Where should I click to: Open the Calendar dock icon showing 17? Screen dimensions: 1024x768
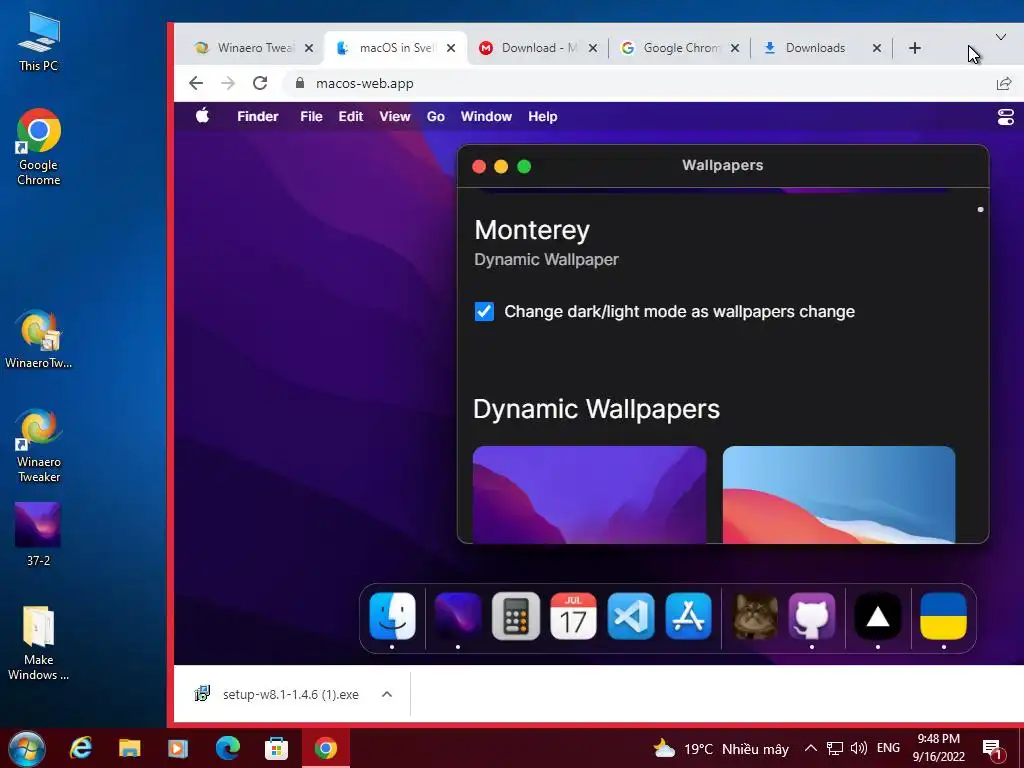click(573, 616)
